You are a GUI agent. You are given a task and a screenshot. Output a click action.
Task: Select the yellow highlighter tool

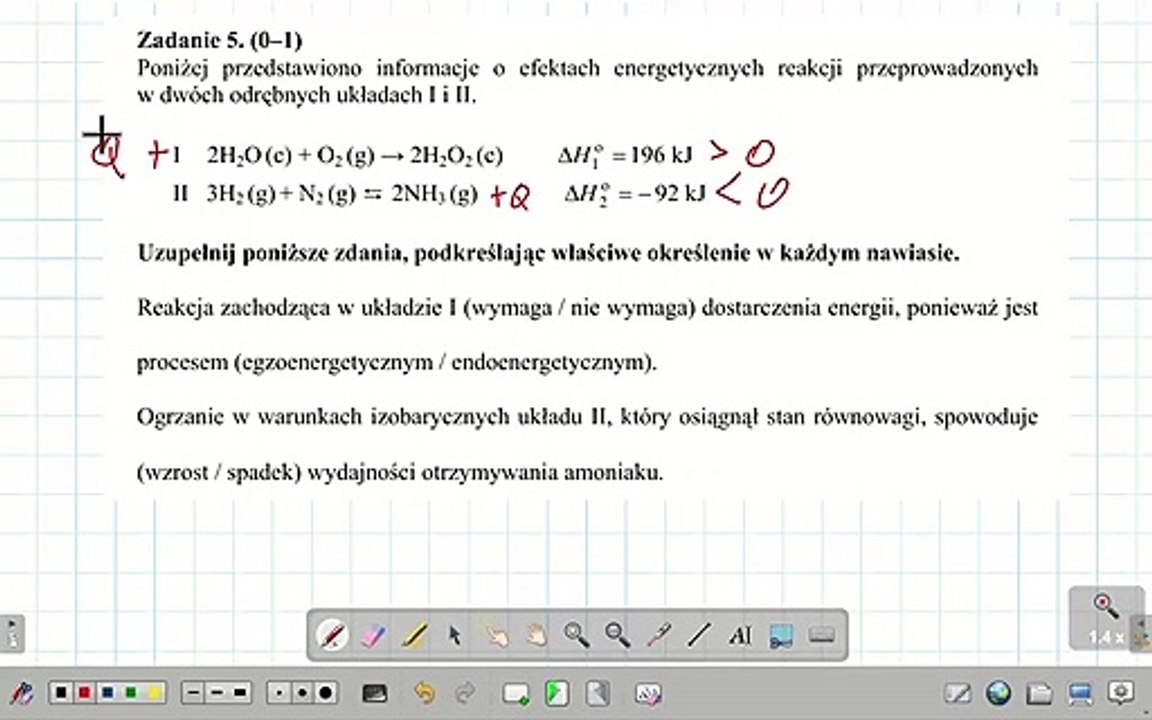point(415,634)
